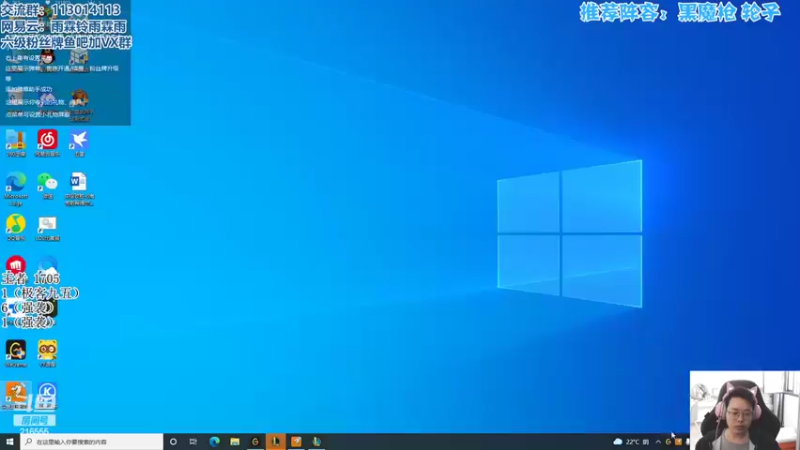This screenshot has height=450, width=800.
Task: Click the G tray icon
Action: pyautogui.click(x=668, y=442)
